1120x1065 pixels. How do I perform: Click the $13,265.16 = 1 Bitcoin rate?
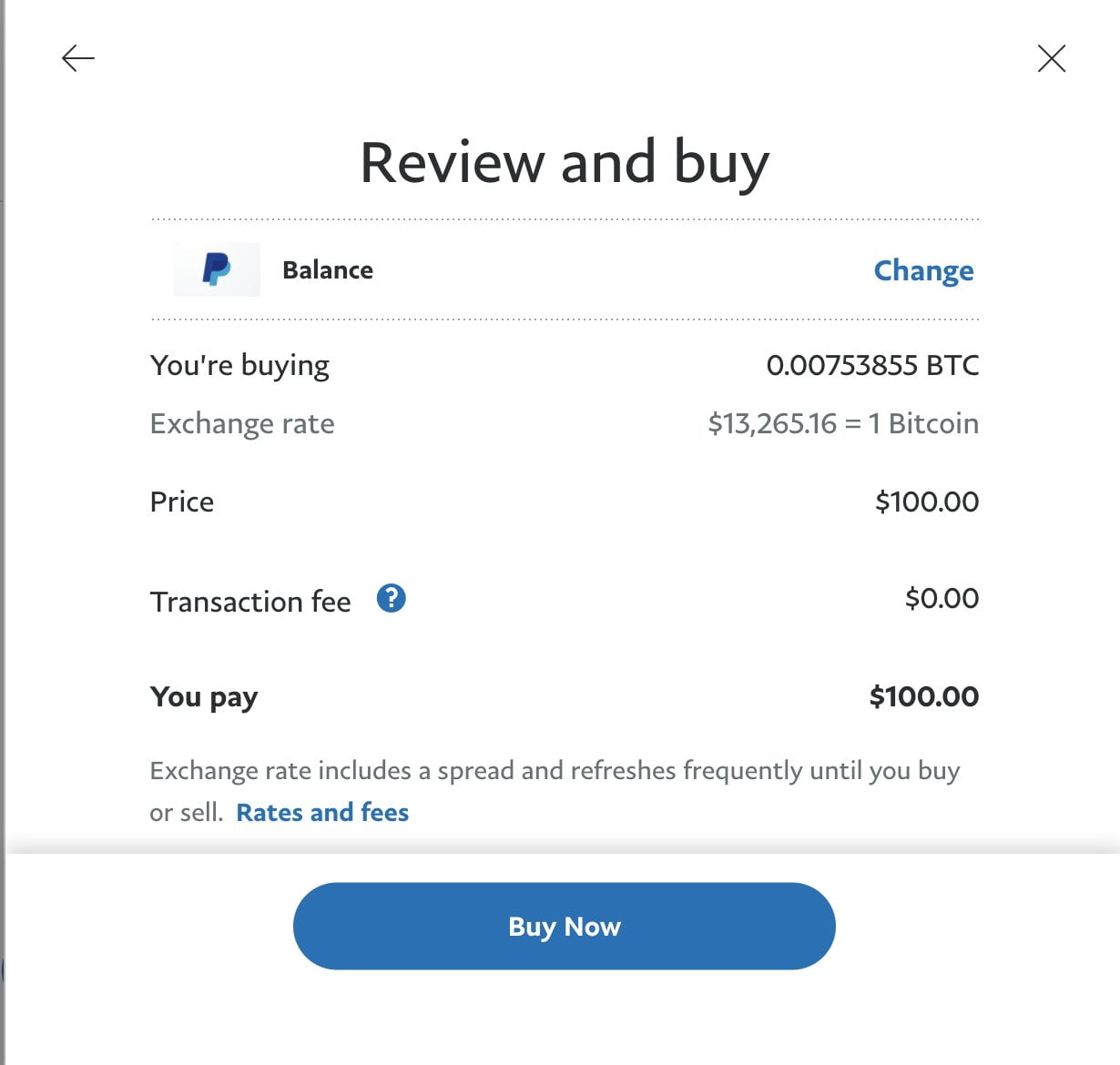(x=843, y=424)
